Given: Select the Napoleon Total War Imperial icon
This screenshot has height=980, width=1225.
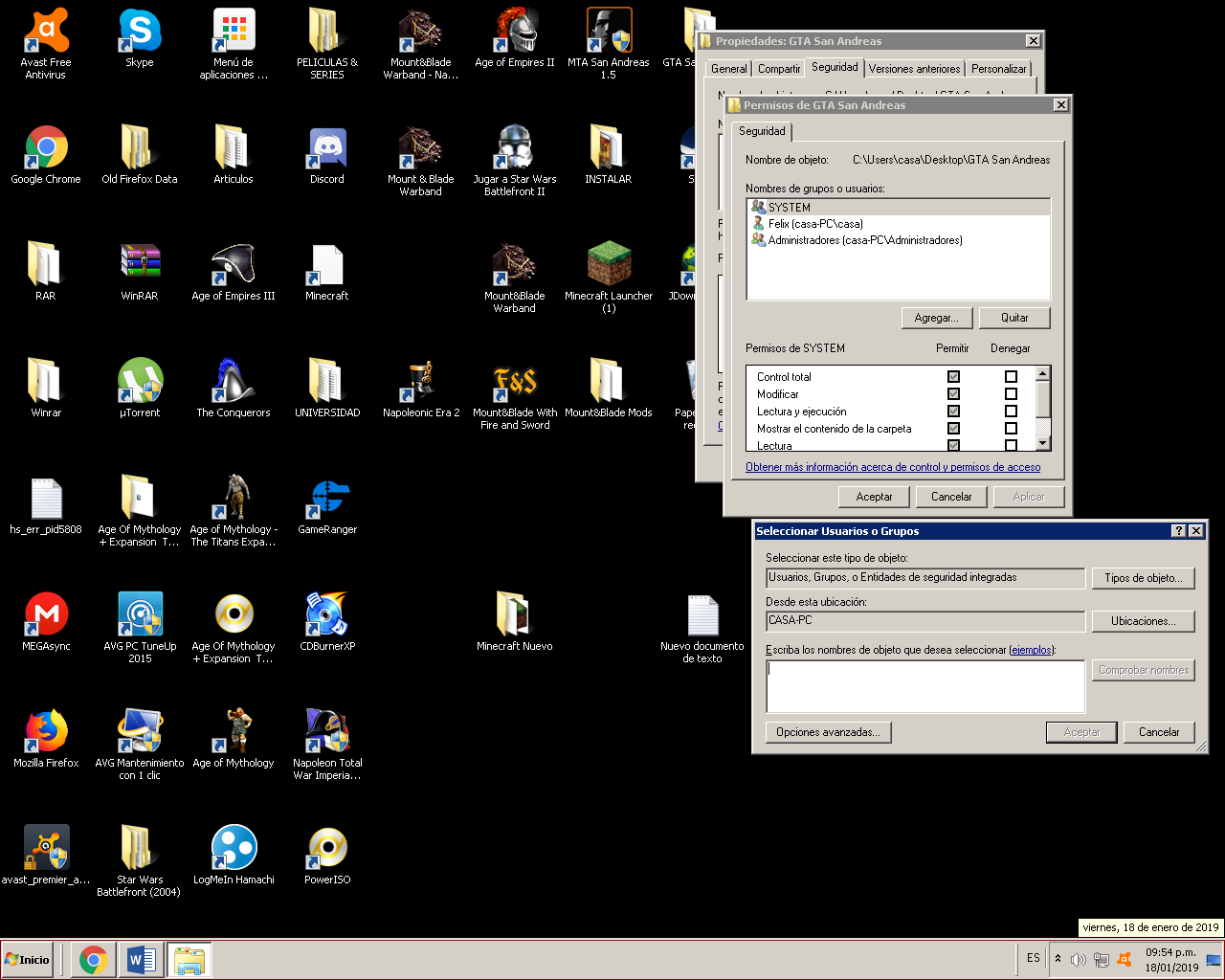Looking at the screenshot, I should [327, 745].
